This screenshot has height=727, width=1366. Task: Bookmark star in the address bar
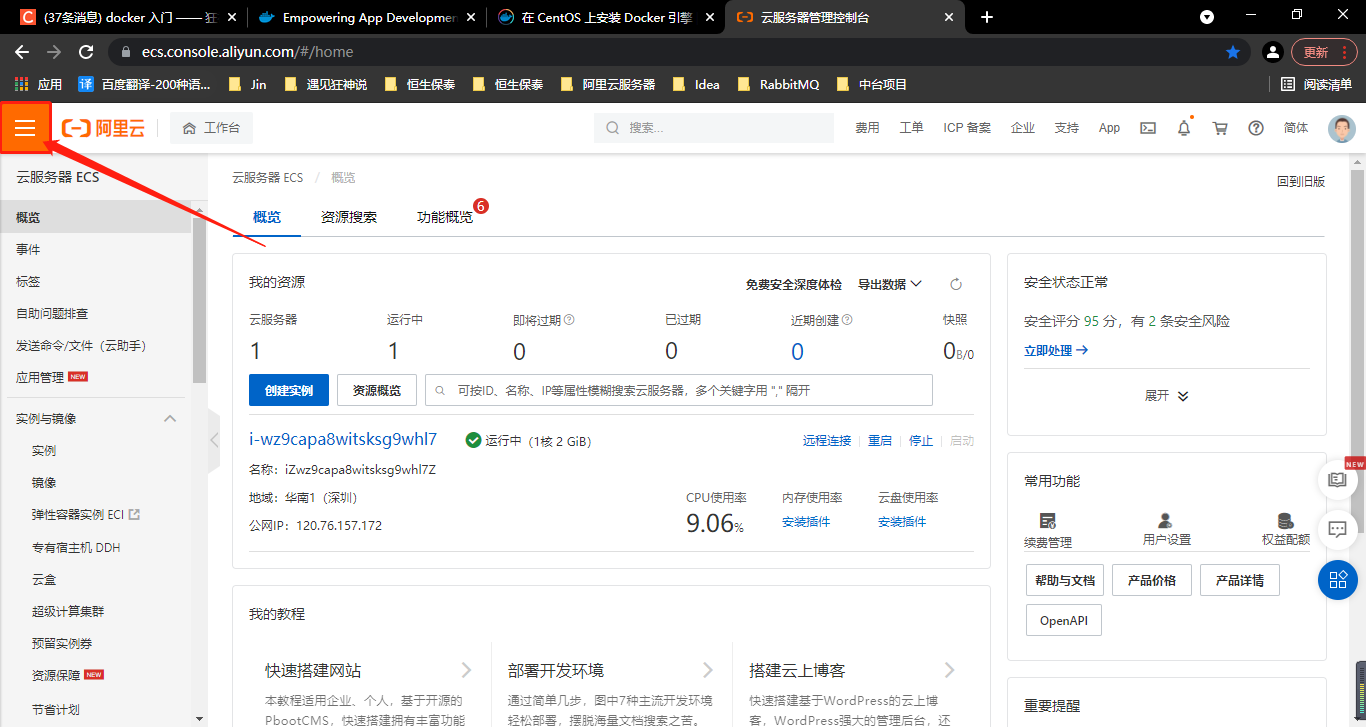(x=1233, y=52)
